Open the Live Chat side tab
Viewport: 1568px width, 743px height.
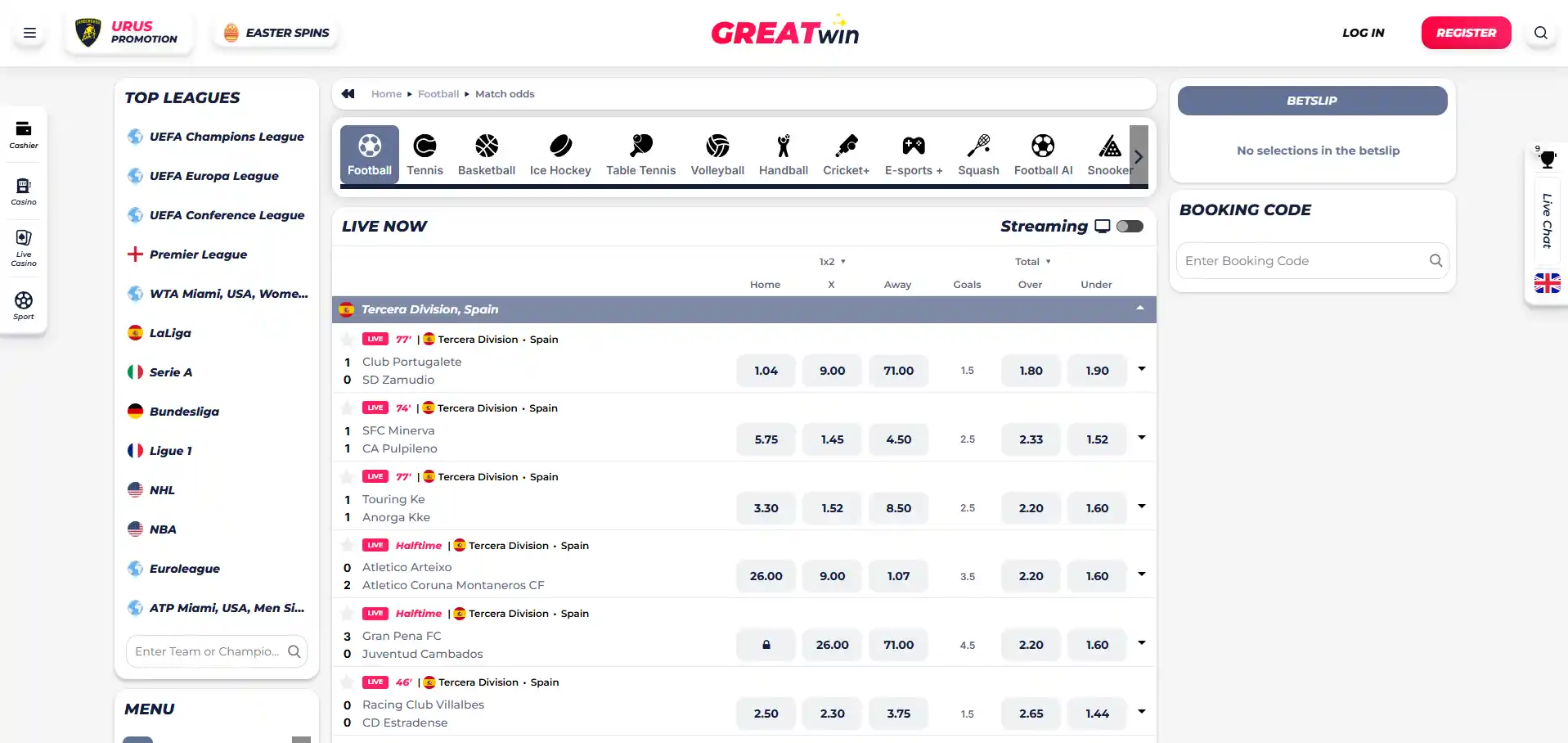pos(1547,220)
